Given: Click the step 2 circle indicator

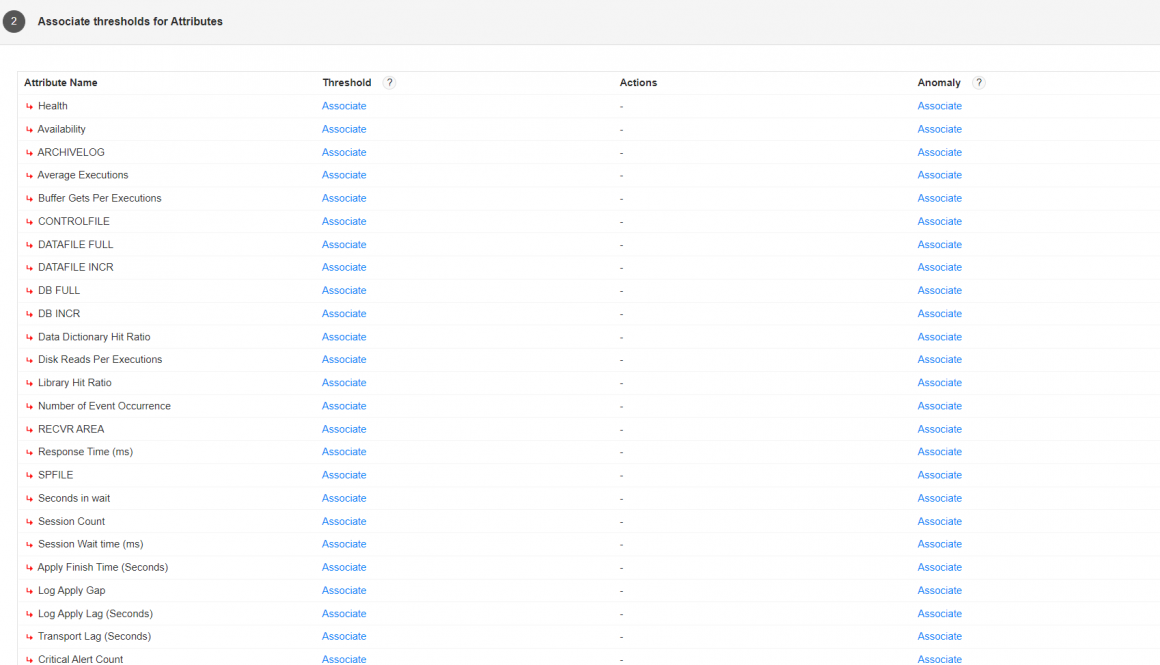Looking at the screenshot, I should tap(14, 21).
